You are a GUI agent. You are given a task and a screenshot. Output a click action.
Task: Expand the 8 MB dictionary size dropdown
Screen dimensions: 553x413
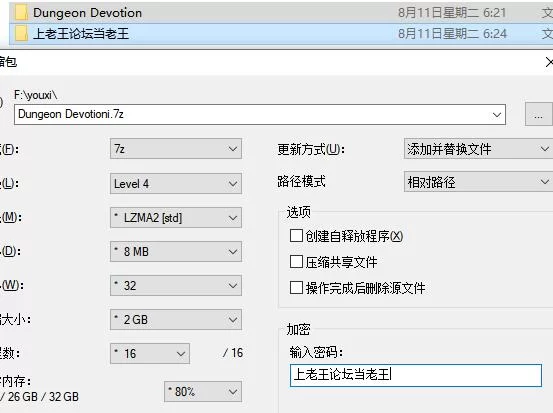[176, 251]
